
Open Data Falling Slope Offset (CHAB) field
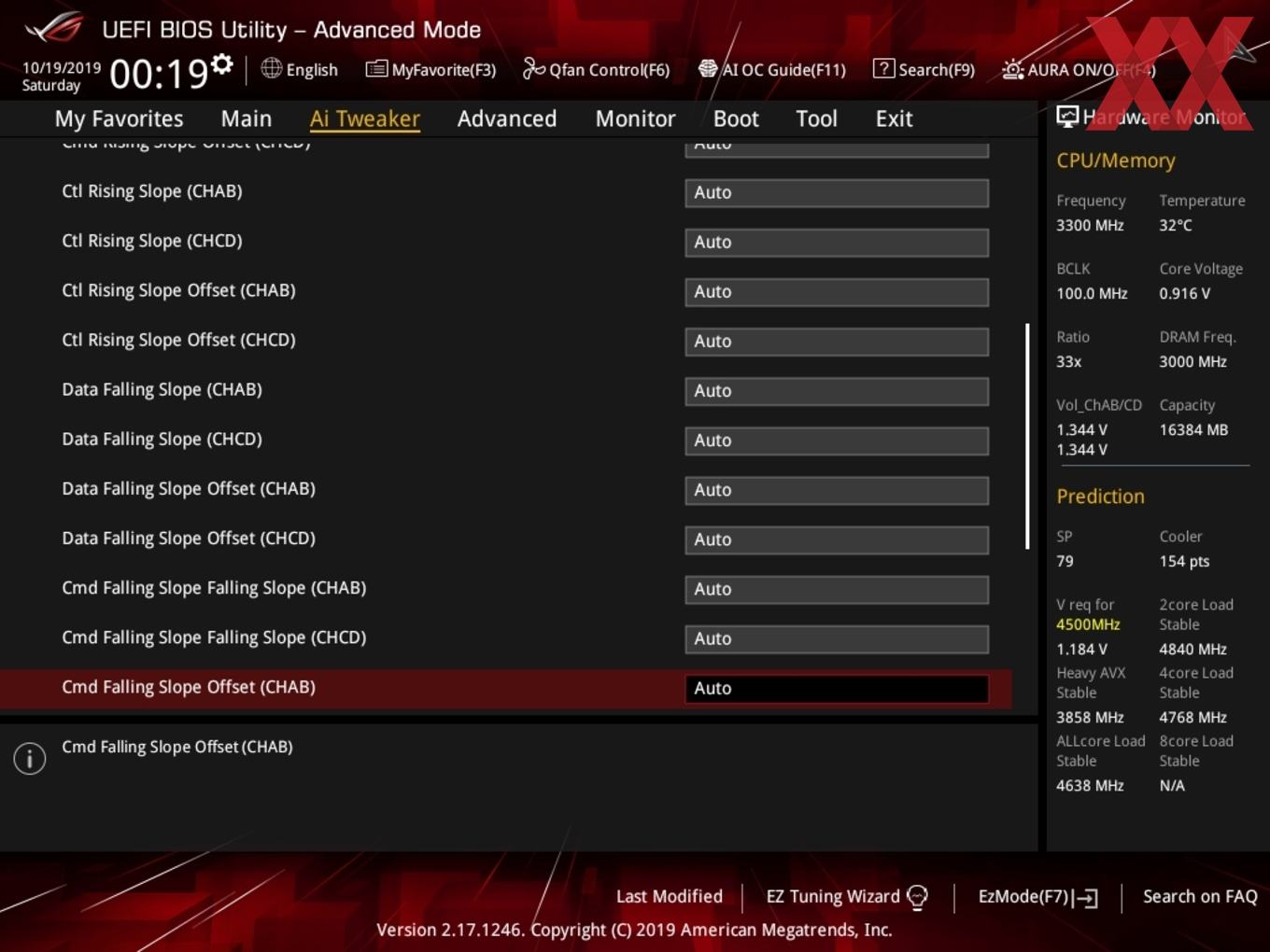click(x=837, y=489)
